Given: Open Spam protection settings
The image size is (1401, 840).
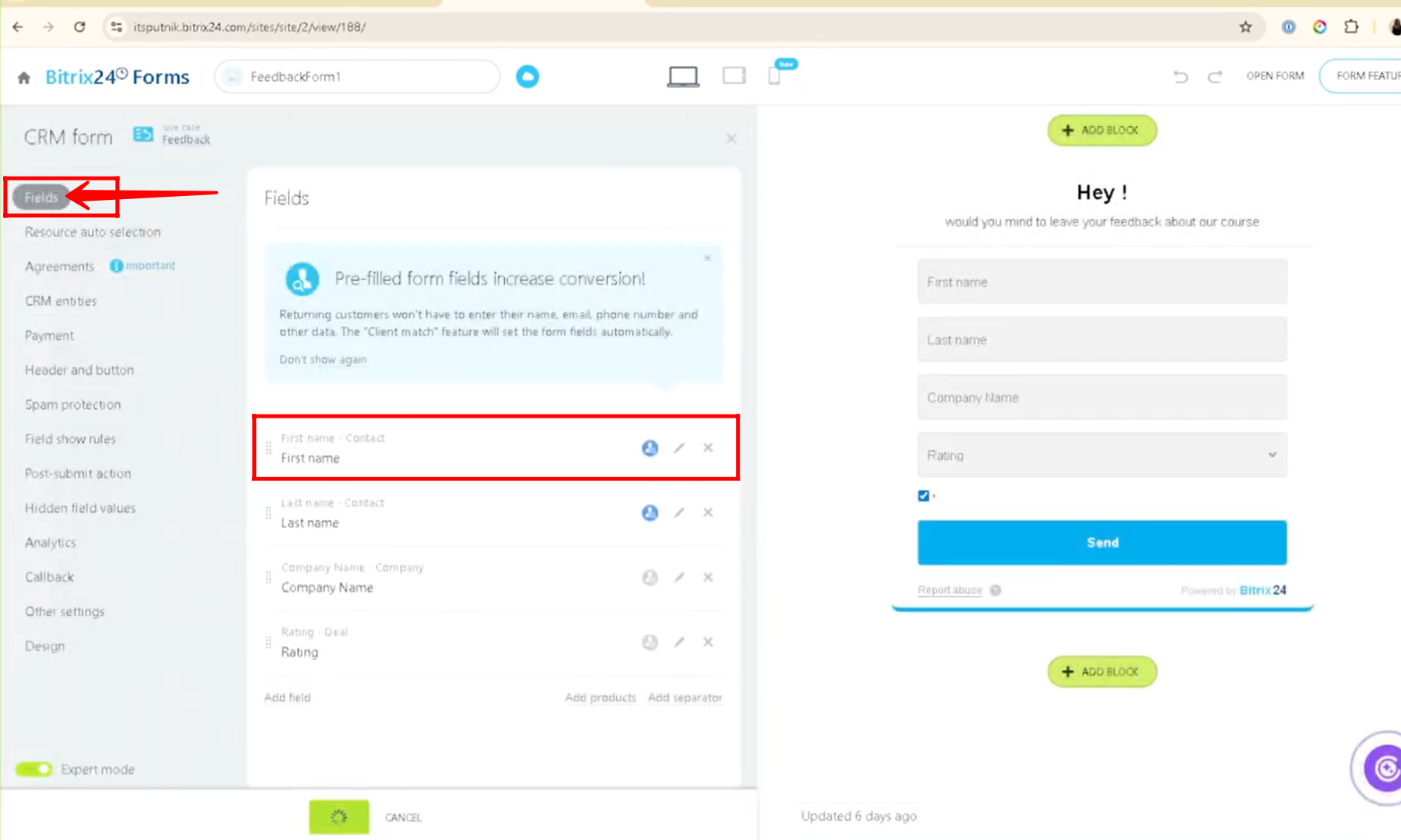Looking at the screenshot, I should 73,404.
